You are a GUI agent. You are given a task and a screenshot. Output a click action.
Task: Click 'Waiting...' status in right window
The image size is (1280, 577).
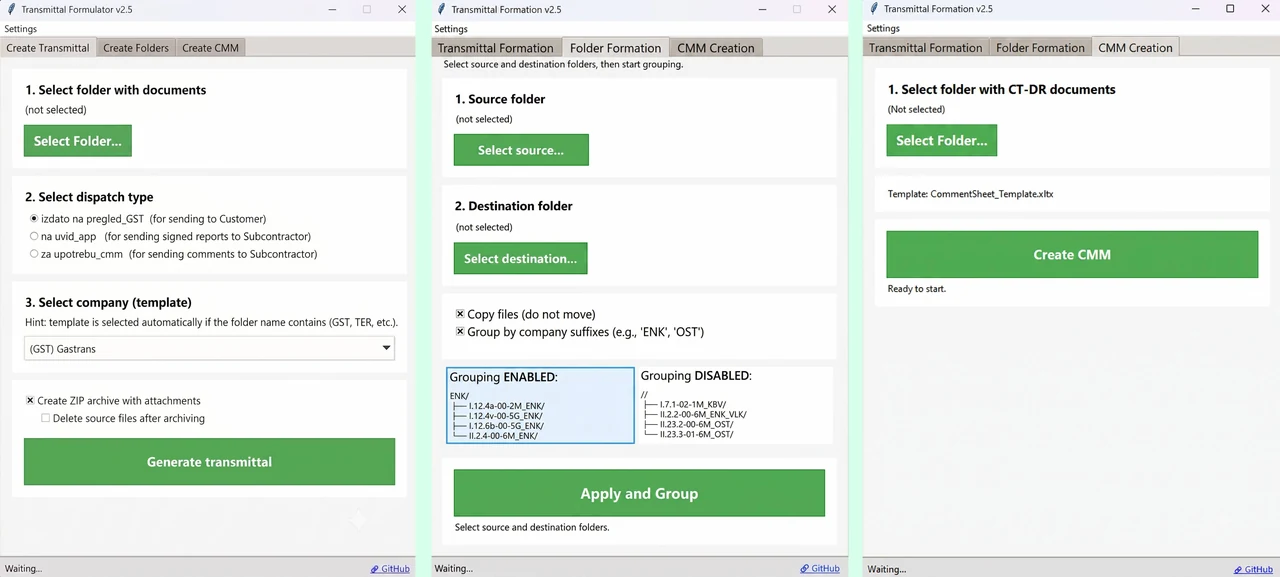886,569
